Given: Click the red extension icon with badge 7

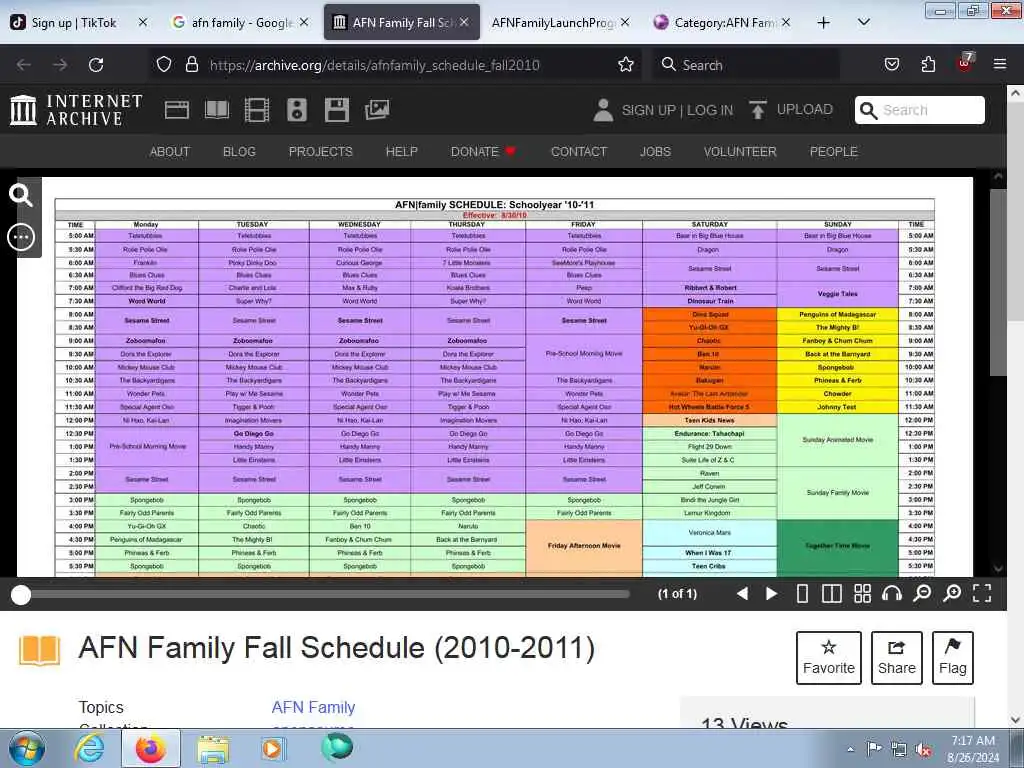Looking at the screenshot, I should click(965, 63).
